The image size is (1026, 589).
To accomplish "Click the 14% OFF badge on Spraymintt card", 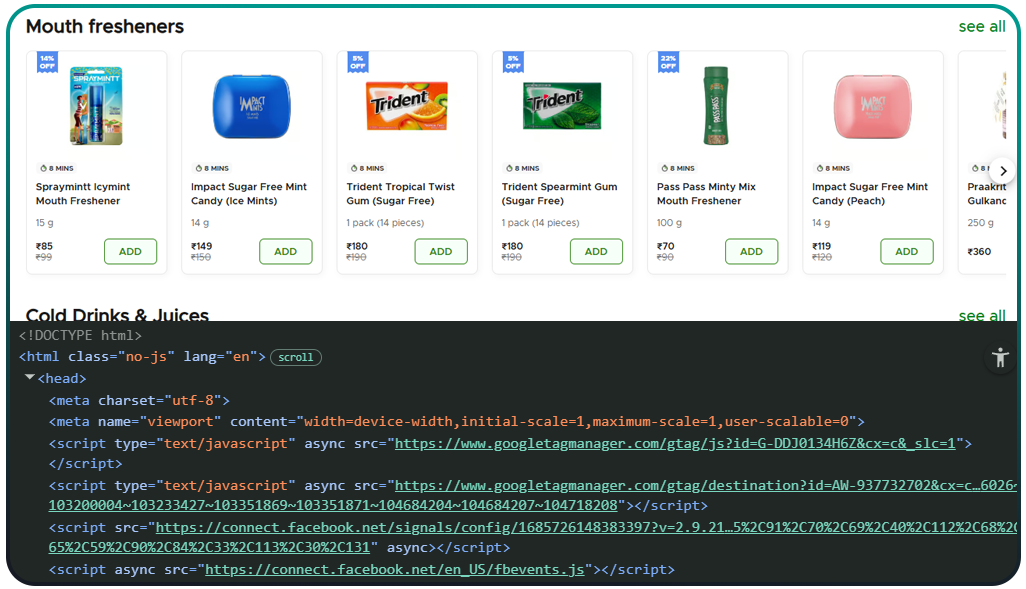I will [x=48, y=62].
